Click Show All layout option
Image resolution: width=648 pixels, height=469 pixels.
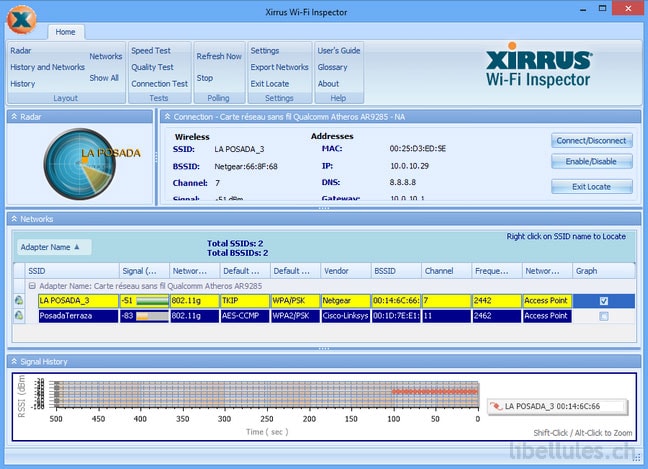[x=104, y=78]
